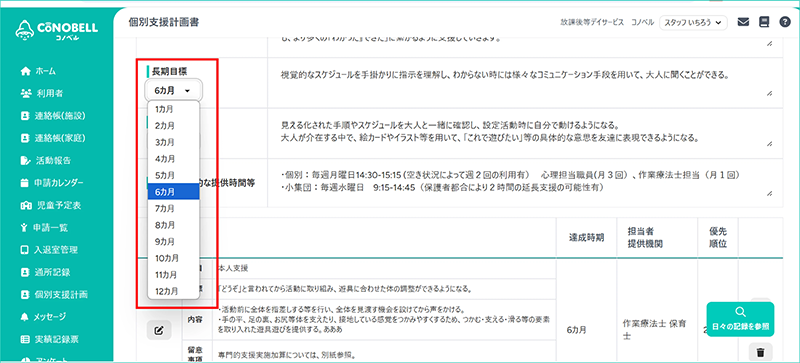Open 活動報告 in the sidebar
Image resolution: width=800 pixels, height=363 pixels.
pos(53,160)
